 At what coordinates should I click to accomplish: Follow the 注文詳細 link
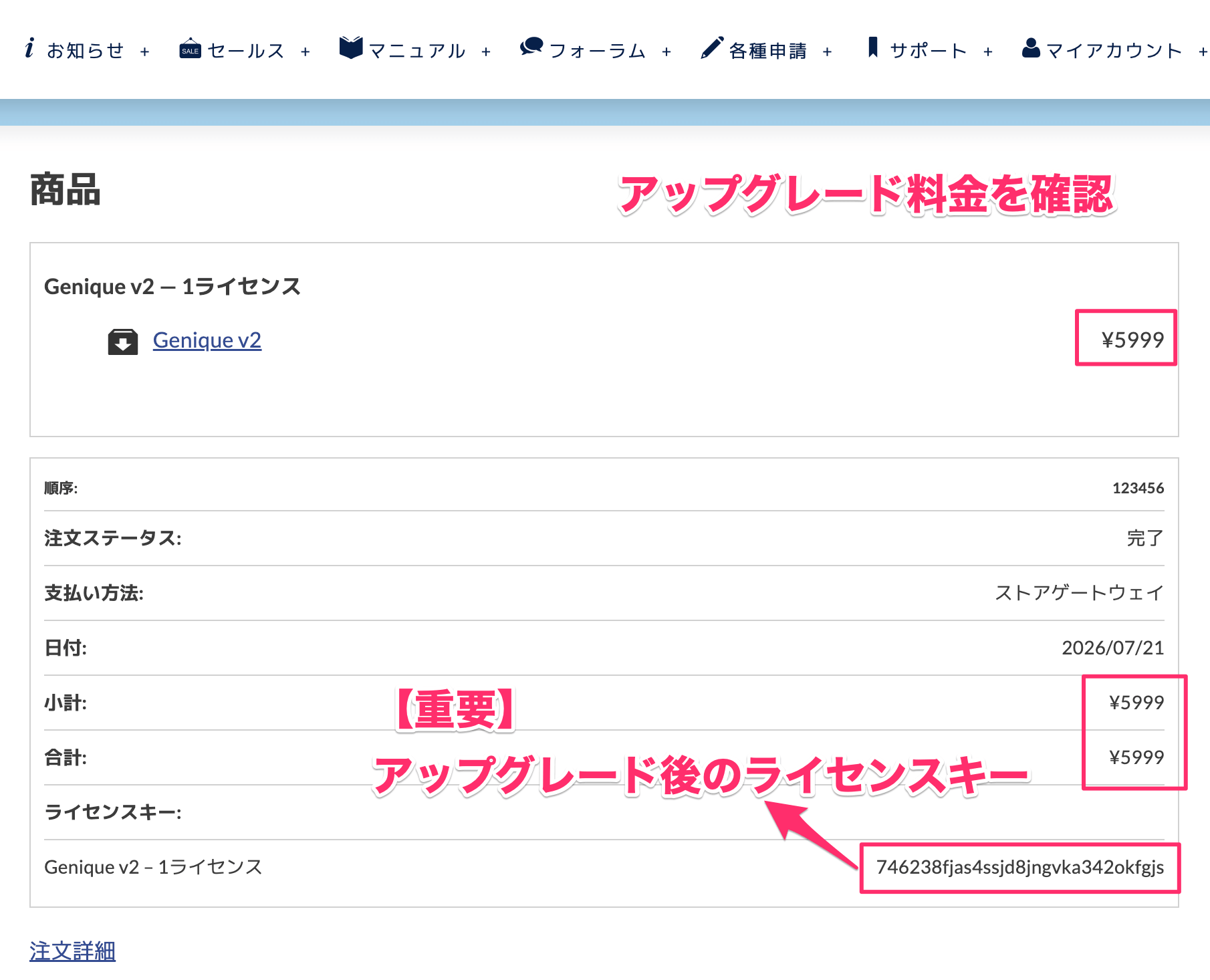point(72,951)
